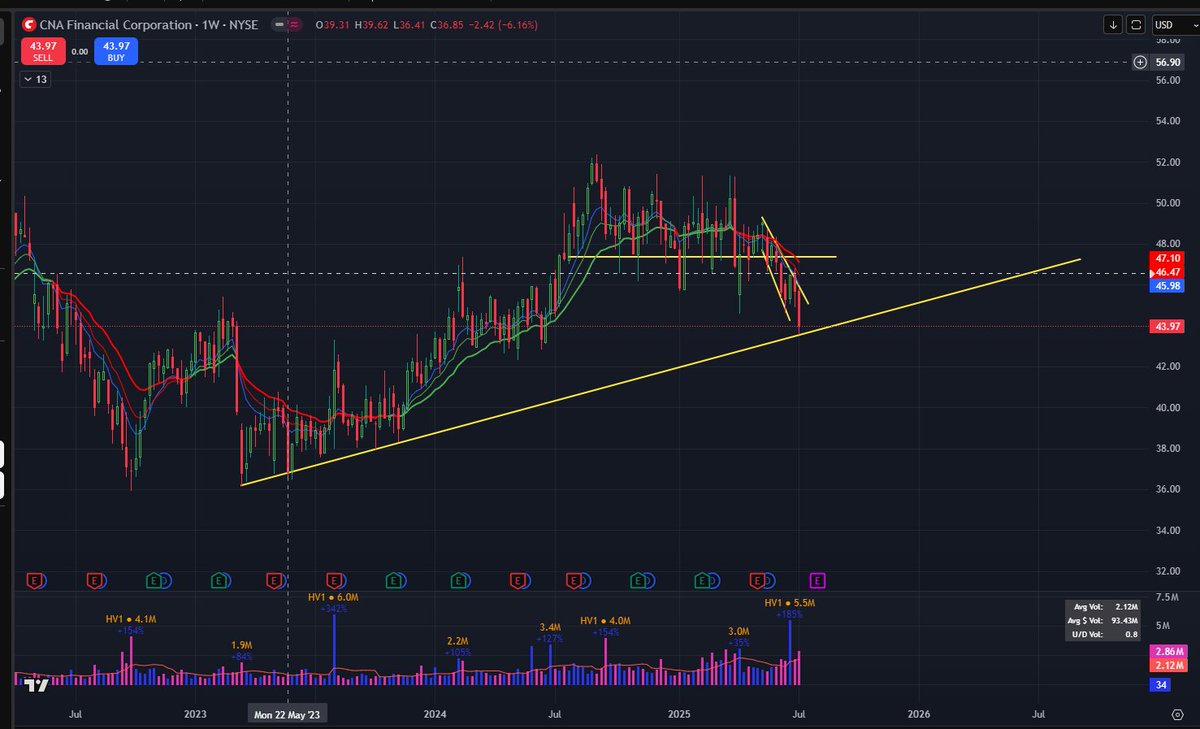Click the blue 45.98 price label
The width and height of the screenshot is (1200, 729).
[1168, 286]
